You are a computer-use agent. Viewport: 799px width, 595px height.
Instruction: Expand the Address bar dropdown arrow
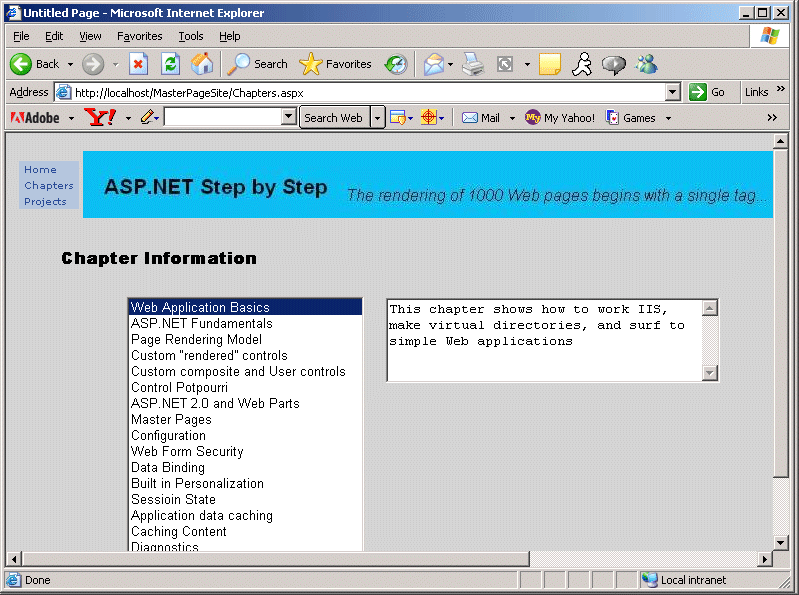point(673,92)
